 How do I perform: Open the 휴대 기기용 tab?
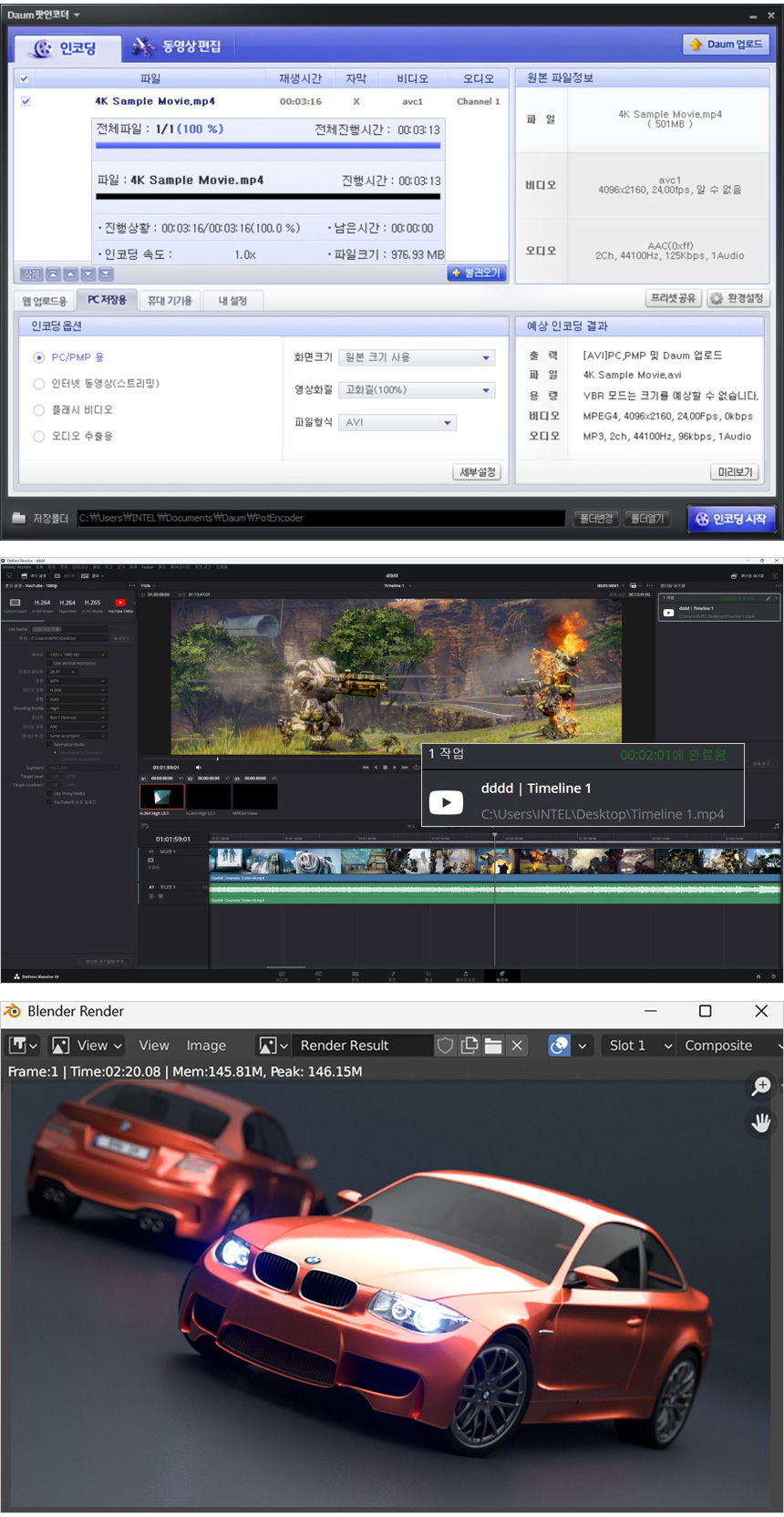point(170,300)
